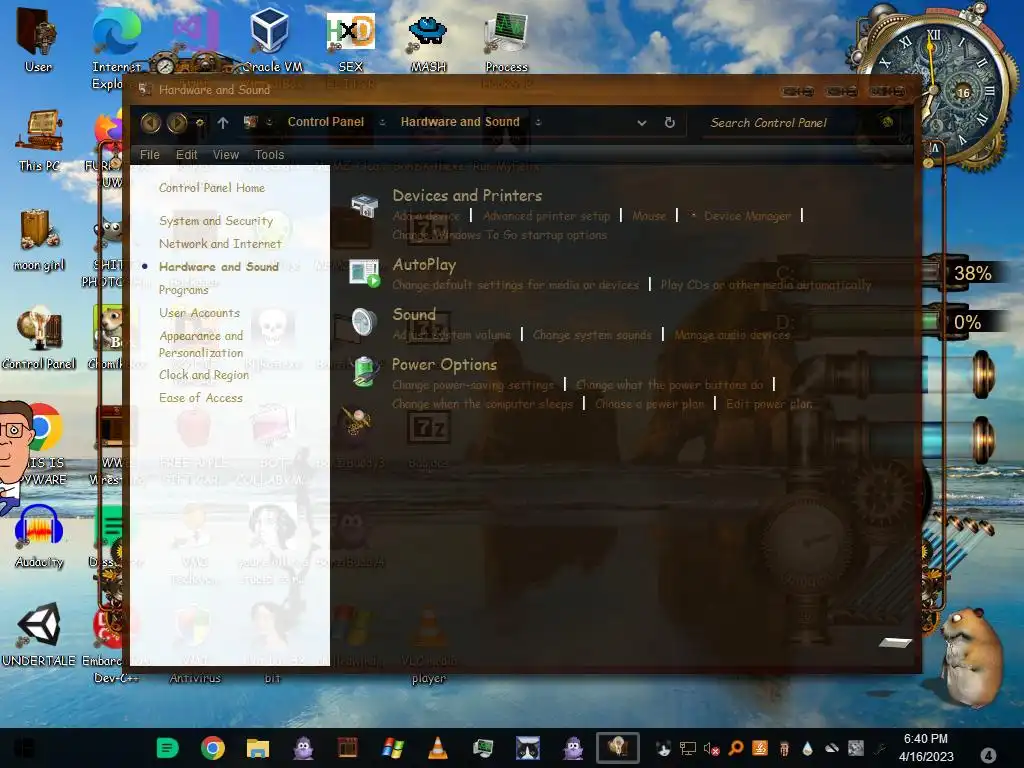This screenshot has width=1024, height=768.
Task: Open the HxD editor desktop icon labeled SEX
Action: (351, 40)
